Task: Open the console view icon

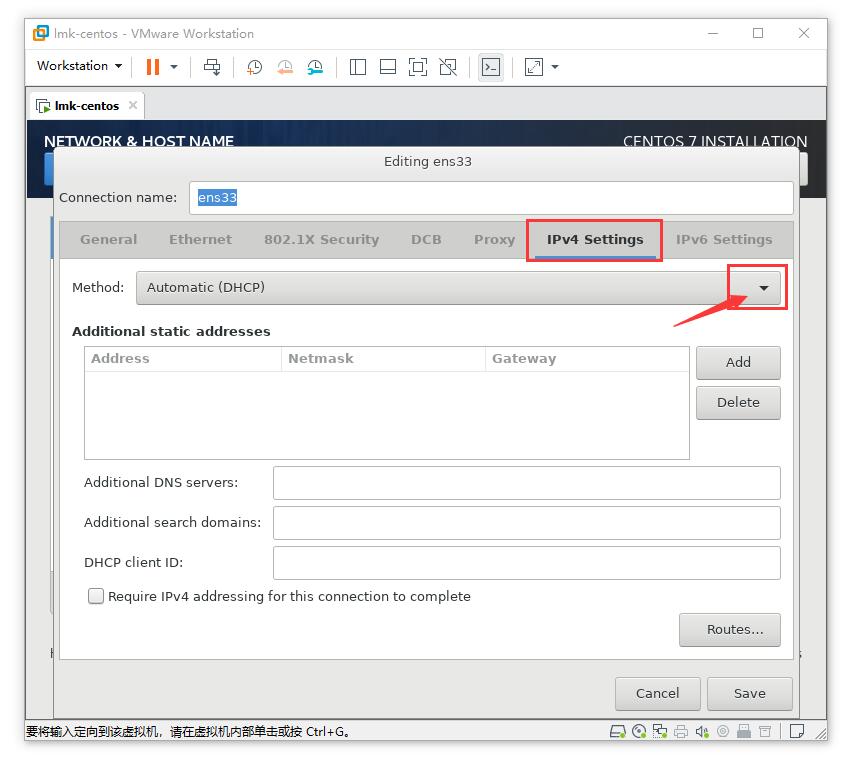Action: 491,67
